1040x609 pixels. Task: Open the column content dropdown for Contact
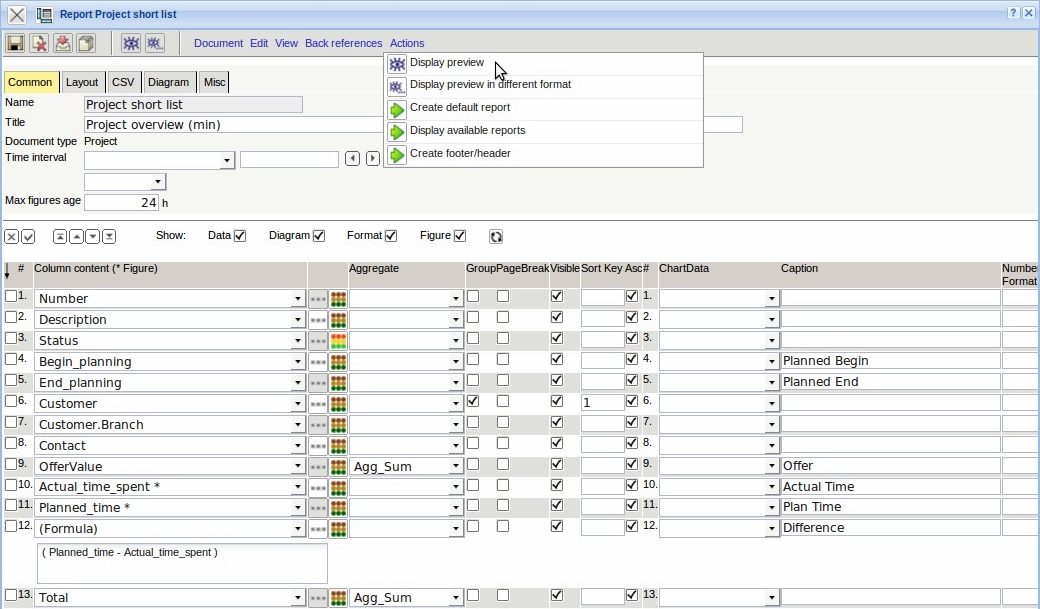[x=297, y=446]
